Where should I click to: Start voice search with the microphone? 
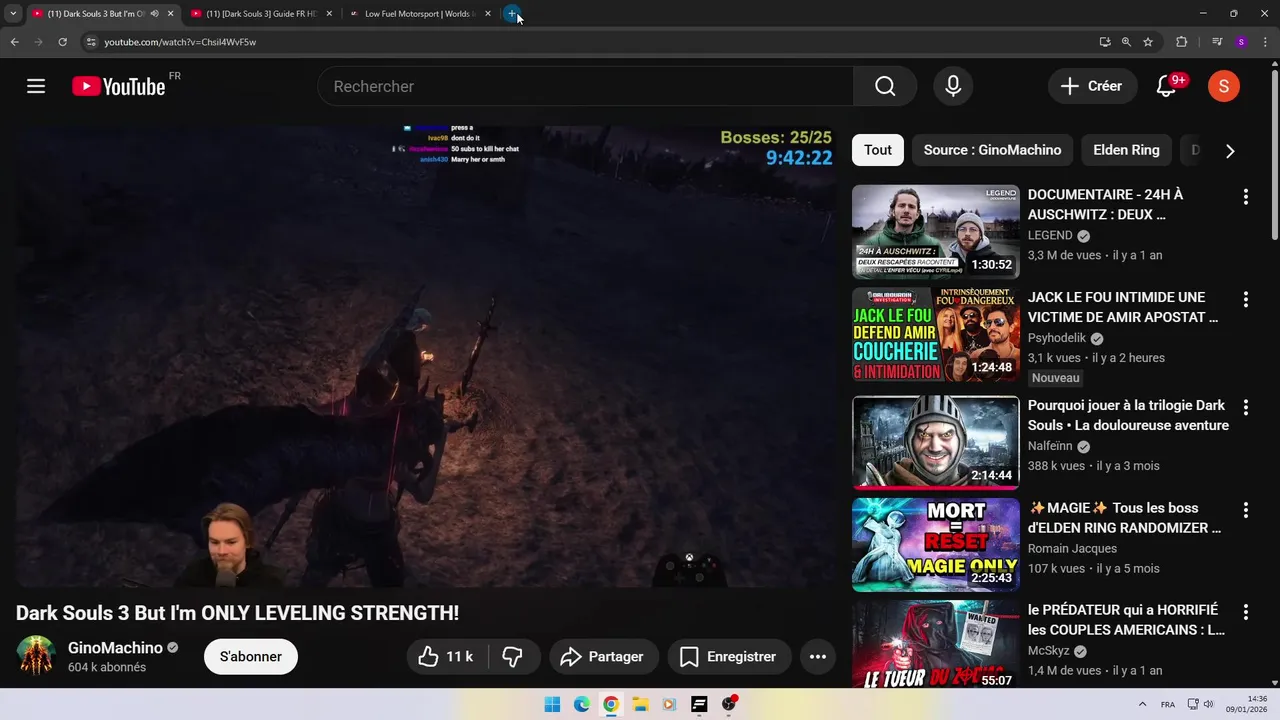point(953,86)
